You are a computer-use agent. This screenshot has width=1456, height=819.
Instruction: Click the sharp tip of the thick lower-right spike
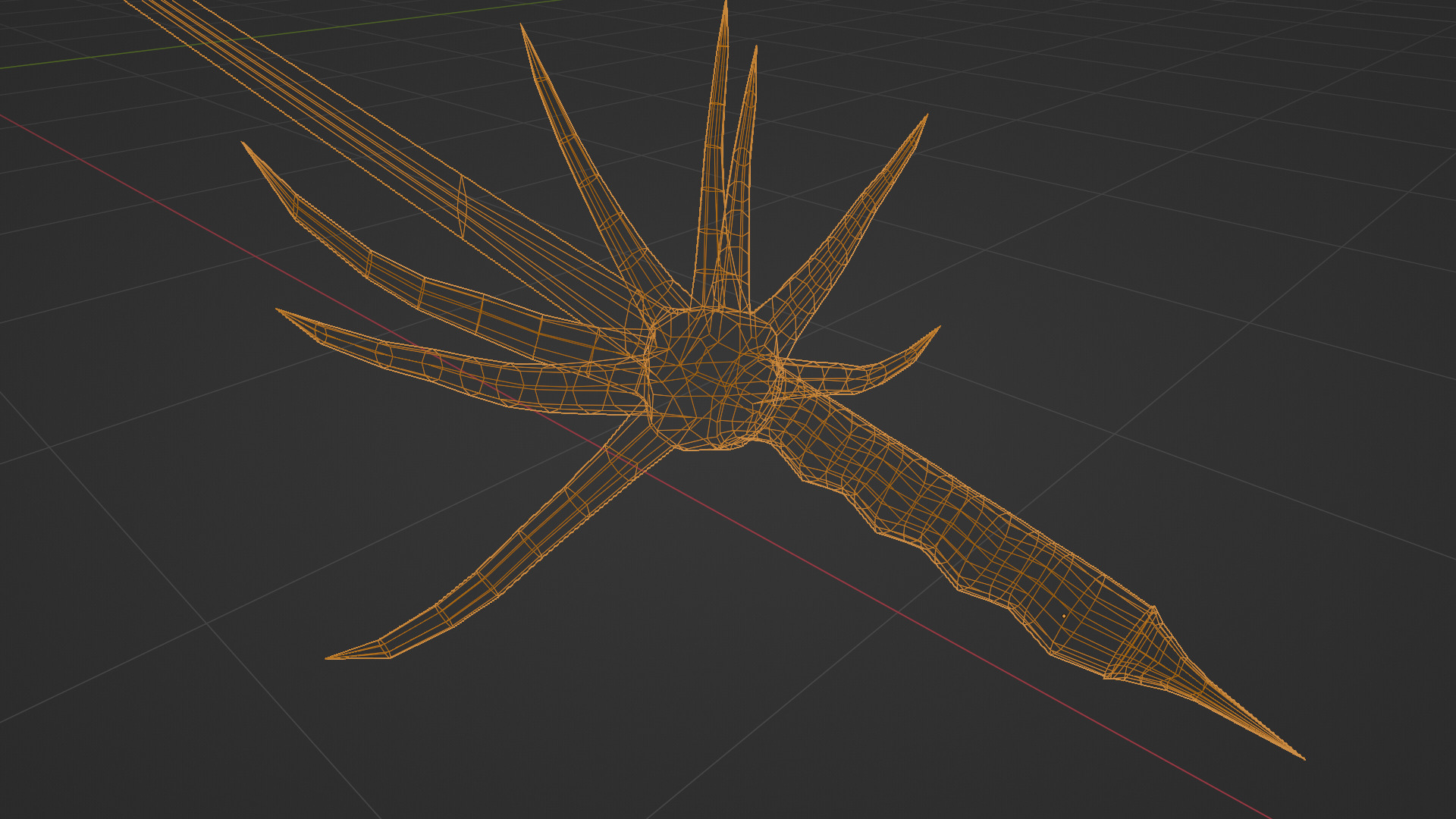[x=1301, y=756]
